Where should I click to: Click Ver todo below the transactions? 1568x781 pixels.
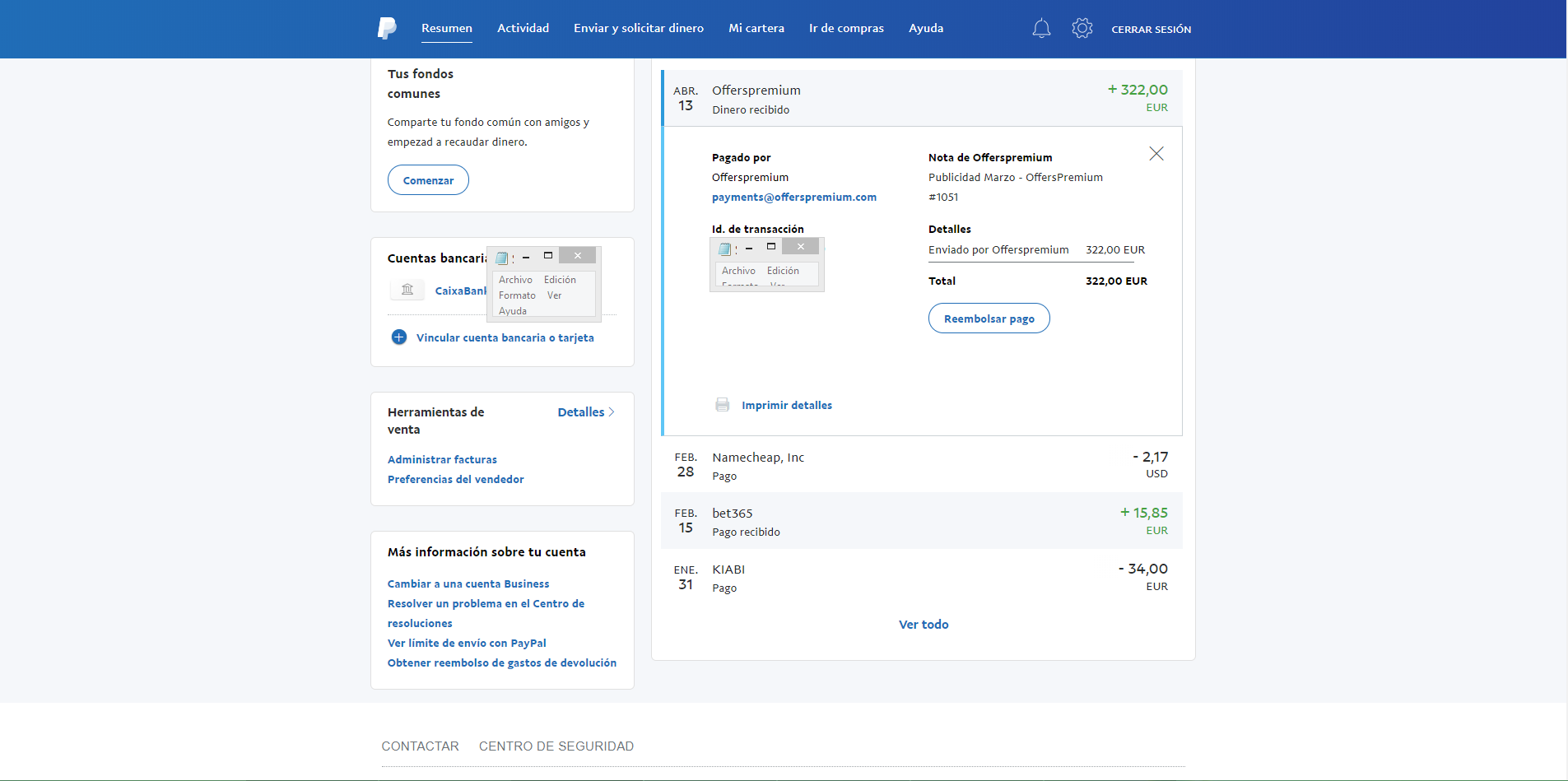tap(924, 625)
